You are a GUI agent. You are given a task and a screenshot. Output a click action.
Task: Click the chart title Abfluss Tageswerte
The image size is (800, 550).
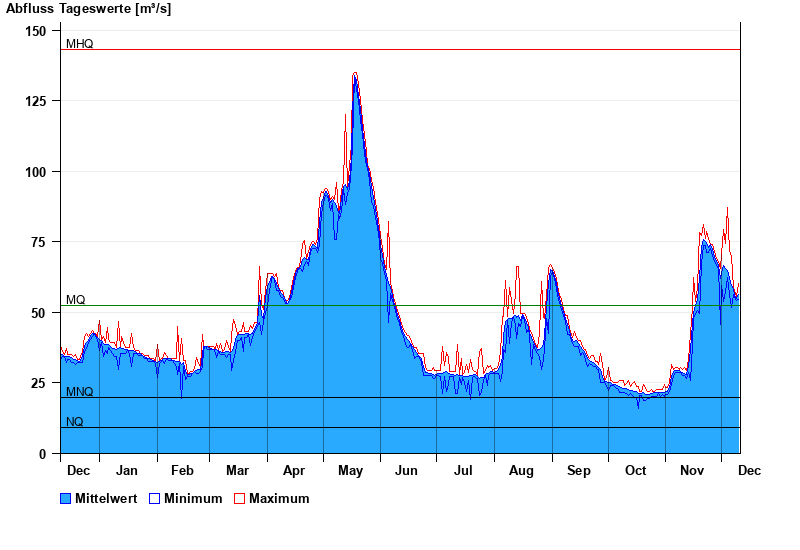click(88, 9)
